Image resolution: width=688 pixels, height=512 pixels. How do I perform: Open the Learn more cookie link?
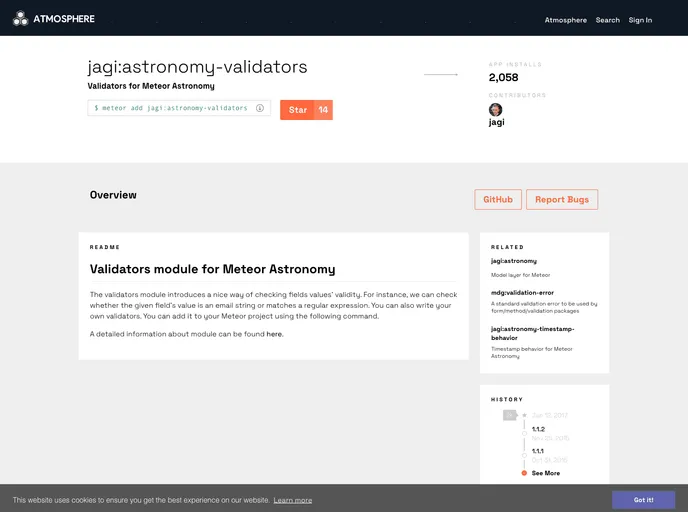(x=293, y=500)
